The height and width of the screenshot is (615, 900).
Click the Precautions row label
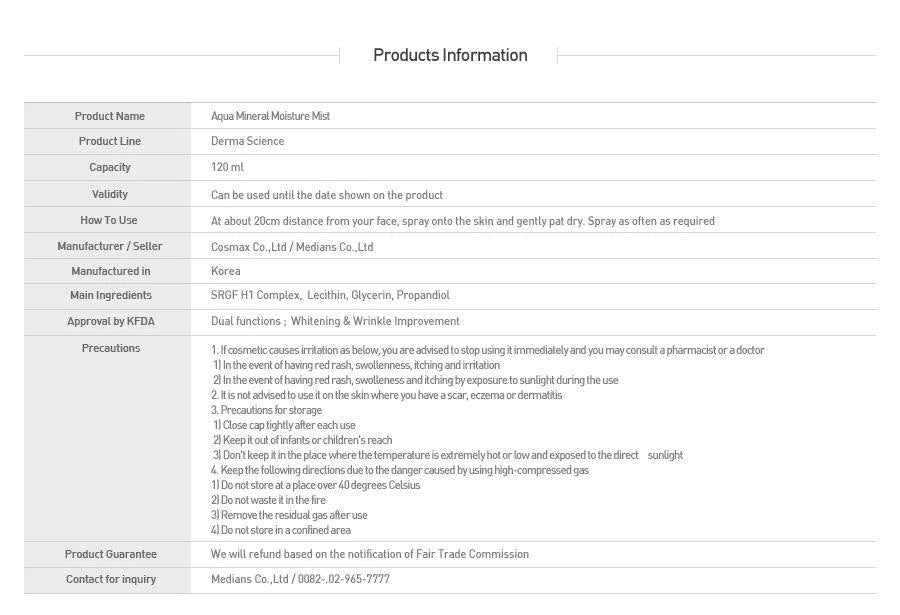click(x=110, y=349)
